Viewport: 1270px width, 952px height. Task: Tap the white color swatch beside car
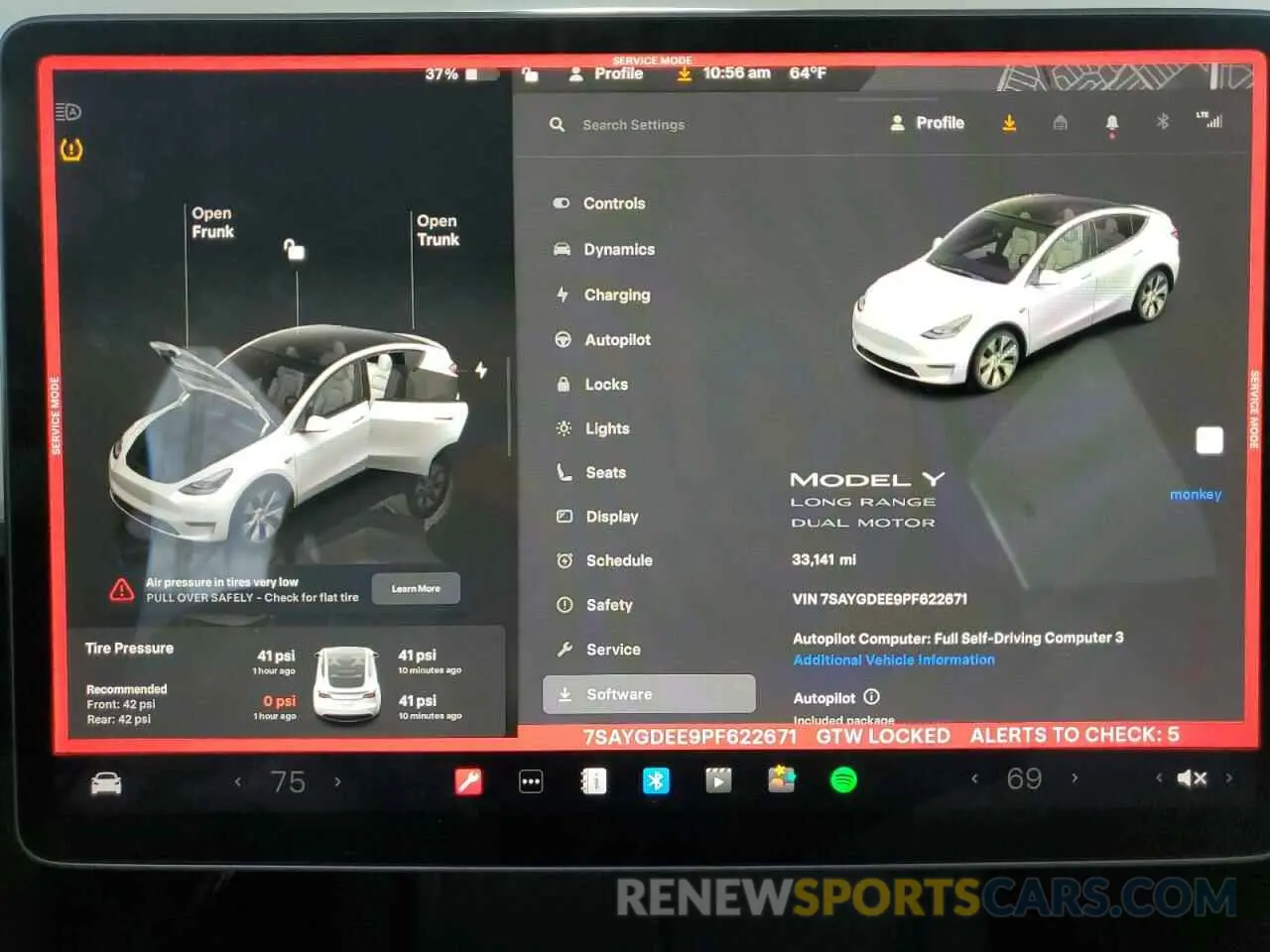click(x=1209, y=441)
